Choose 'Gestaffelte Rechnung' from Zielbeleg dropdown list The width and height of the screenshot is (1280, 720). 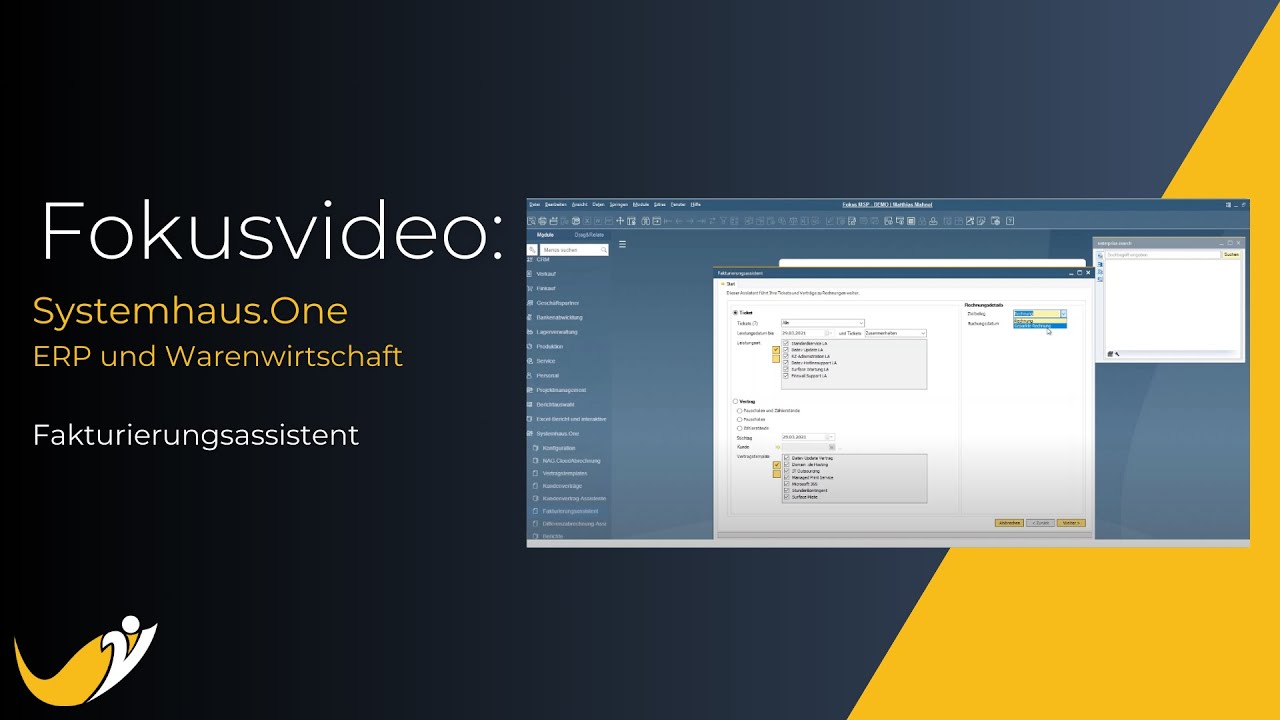tap(1032, 326)
